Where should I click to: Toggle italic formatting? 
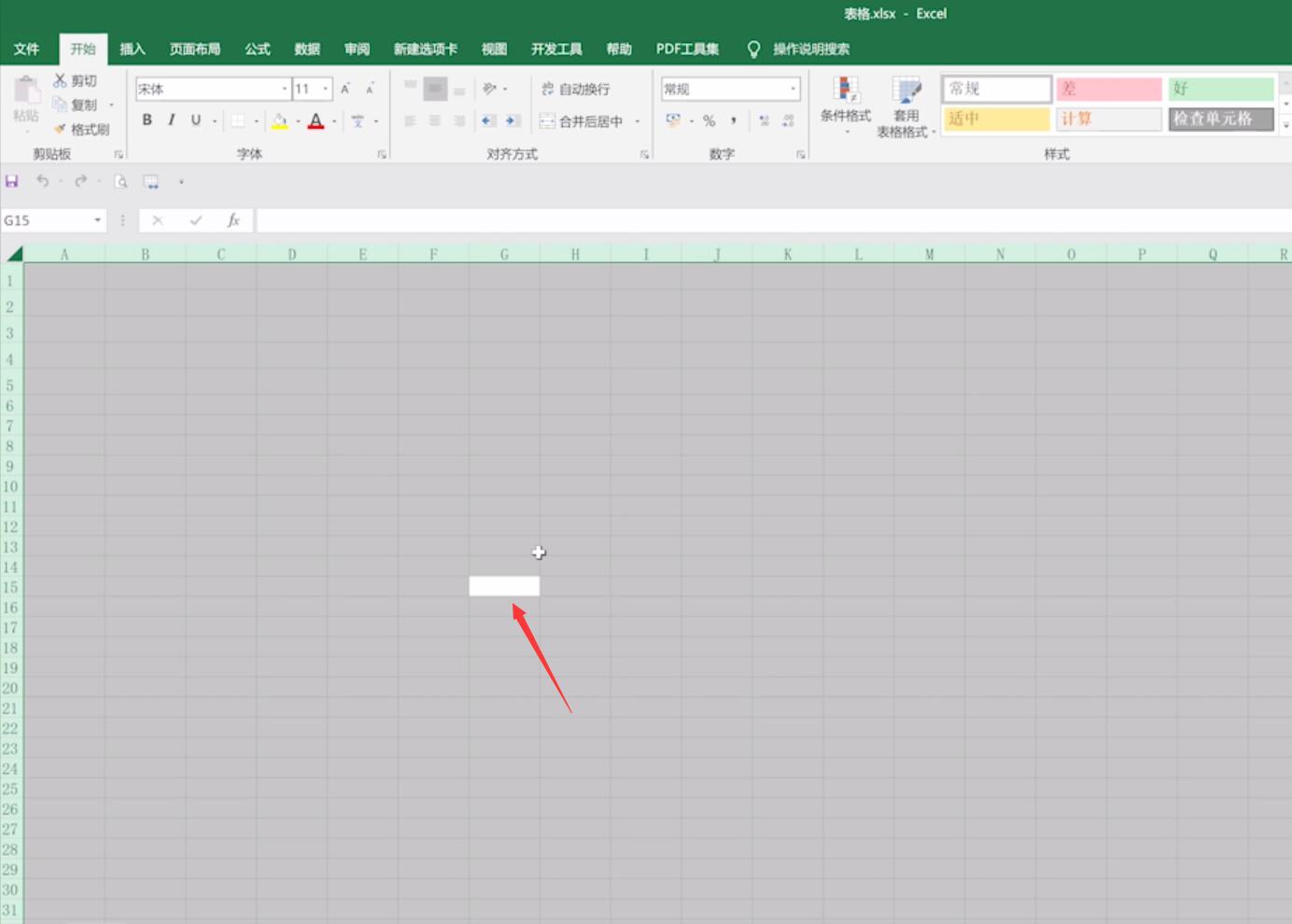coord(171,120)
